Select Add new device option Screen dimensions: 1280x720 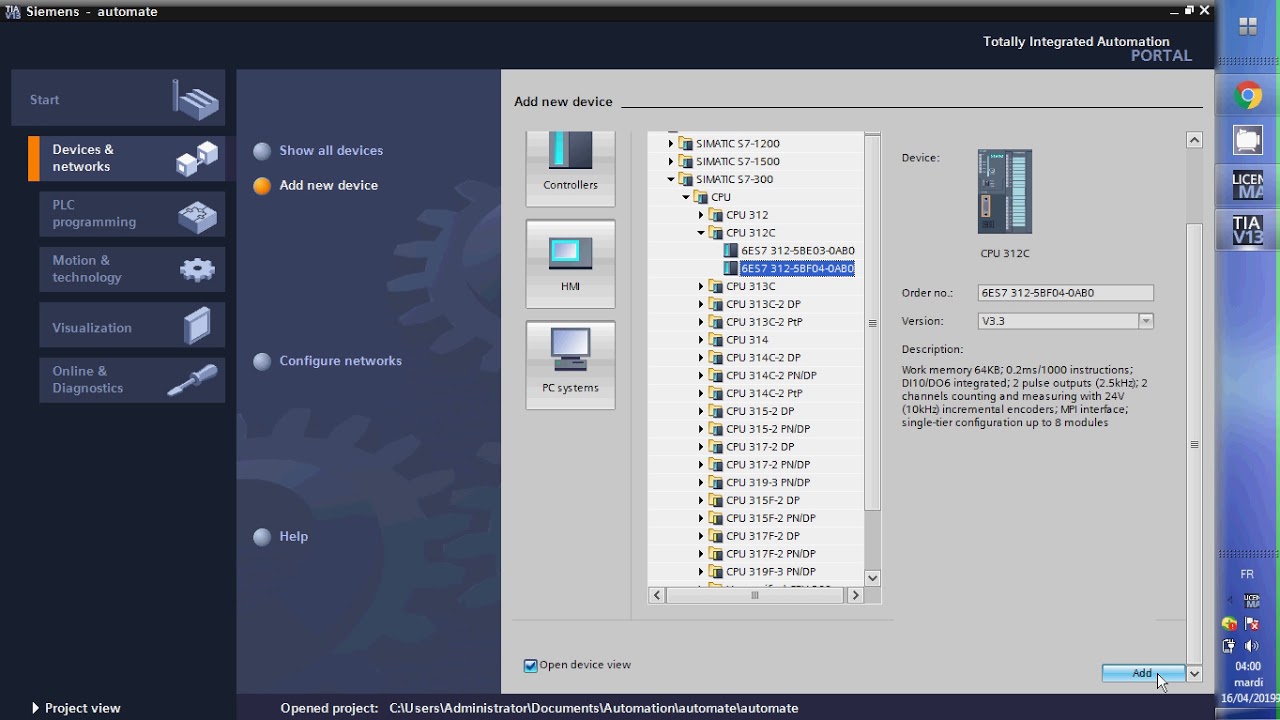[x=329, y=185]
